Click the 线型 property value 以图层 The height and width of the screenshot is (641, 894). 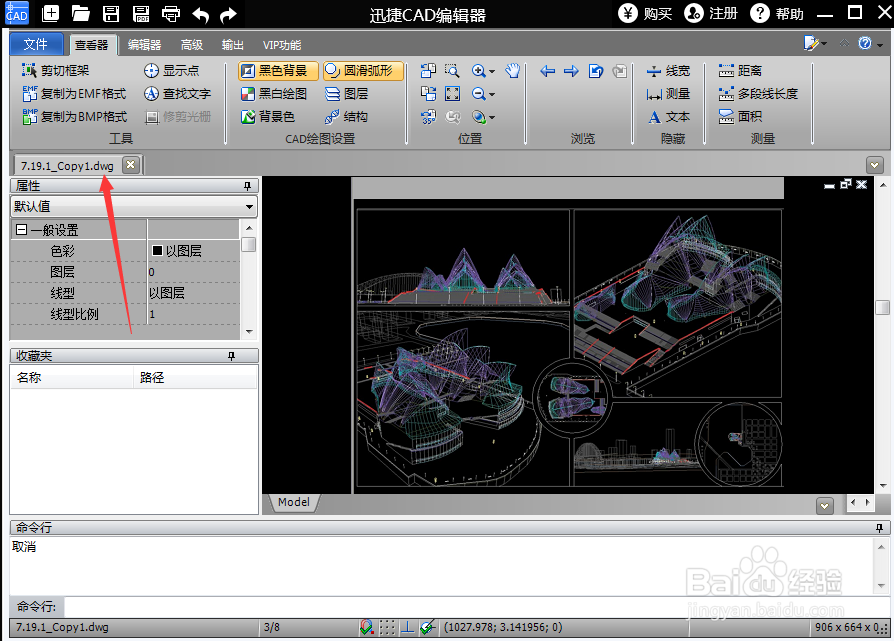tap(194, 293)
